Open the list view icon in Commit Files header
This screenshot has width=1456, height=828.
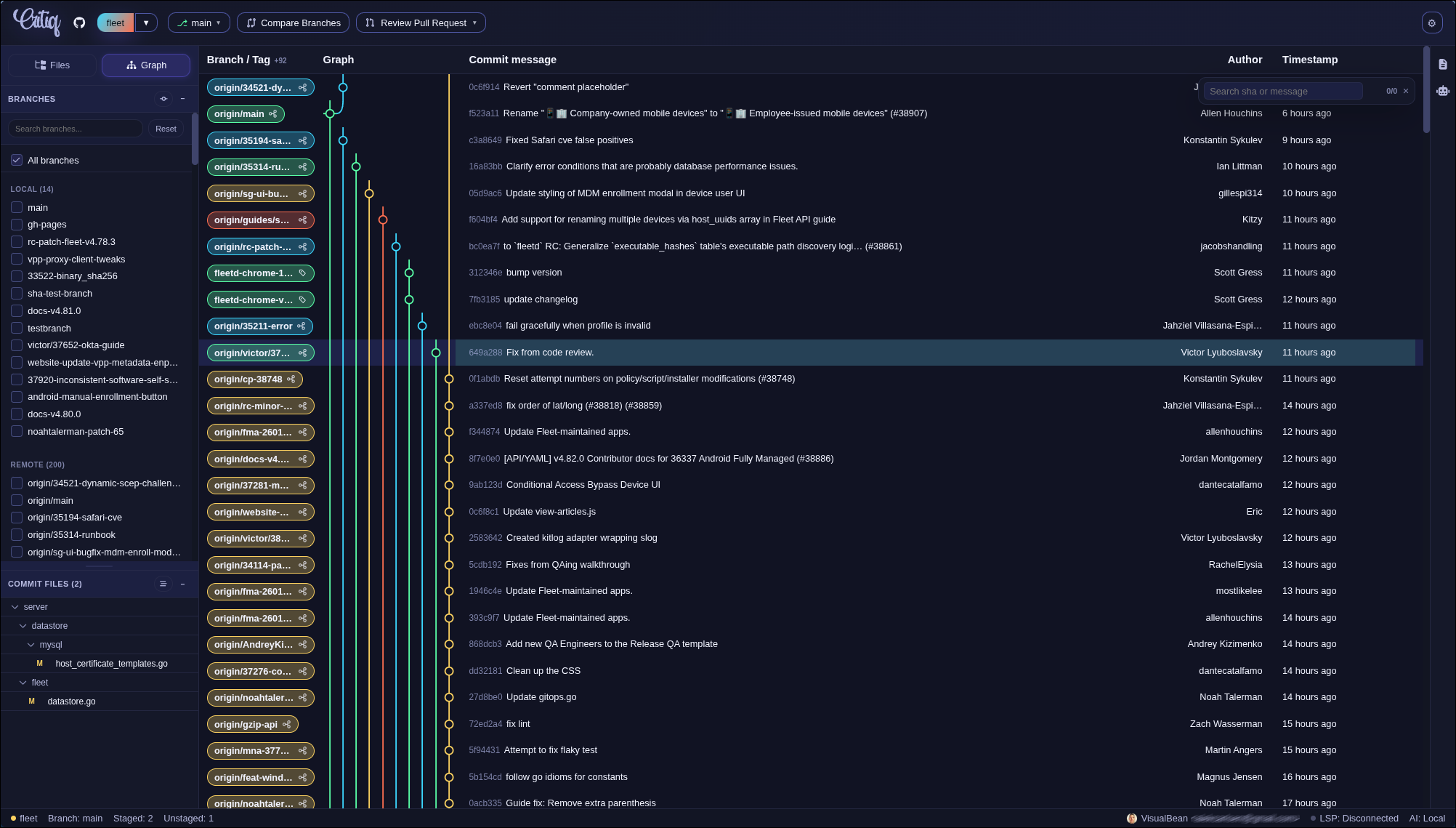[163, 584]
